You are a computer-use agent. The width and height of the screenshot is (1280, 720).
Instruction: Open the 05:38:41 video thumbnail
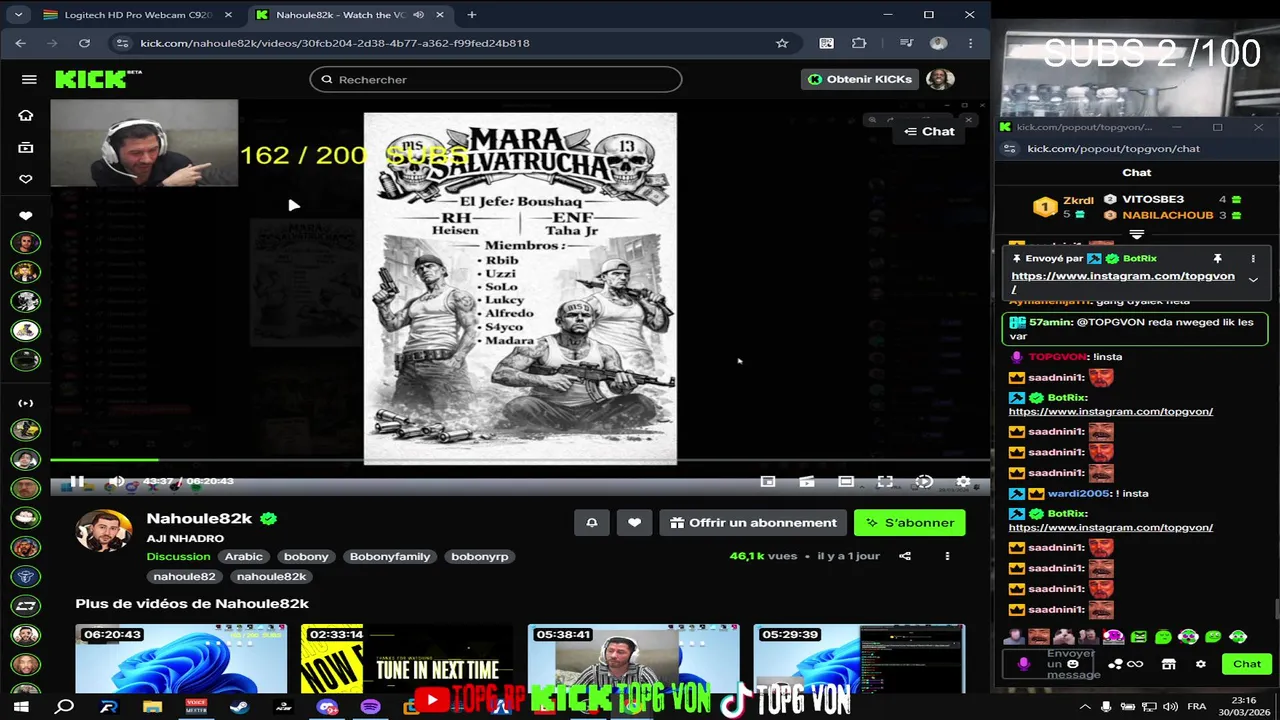633,658
